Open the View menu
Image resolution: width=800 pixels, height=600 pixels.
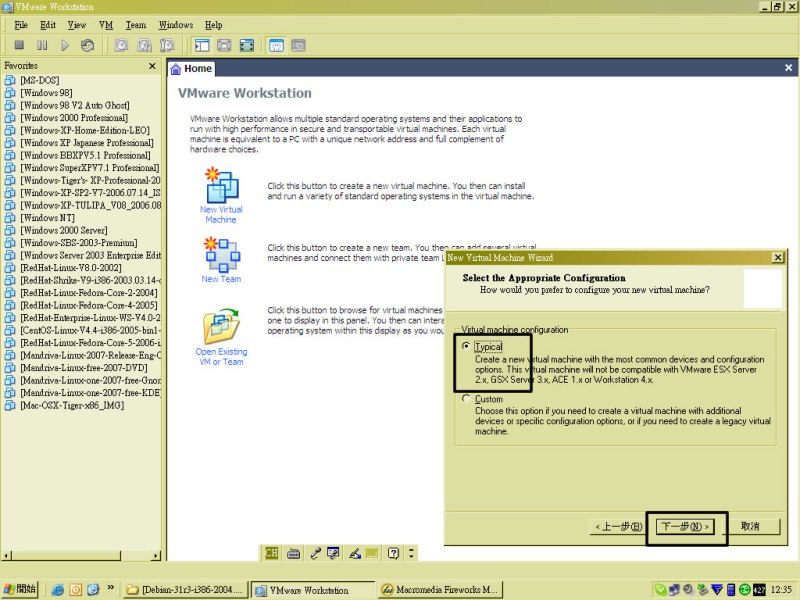77,25
